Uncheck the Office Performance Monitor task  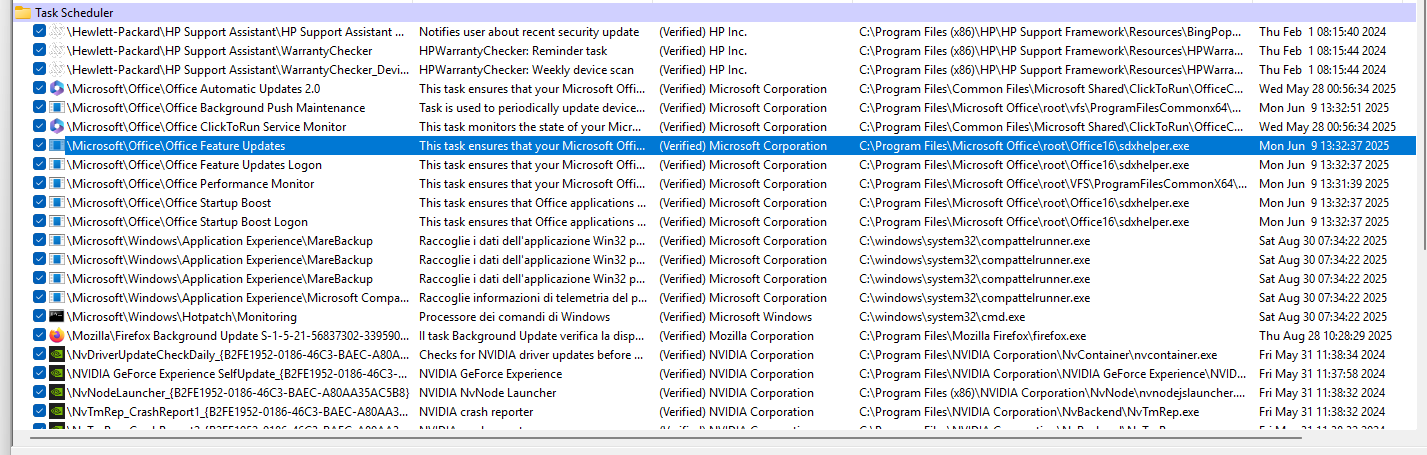pyautogui.click(x=39, y=184)
